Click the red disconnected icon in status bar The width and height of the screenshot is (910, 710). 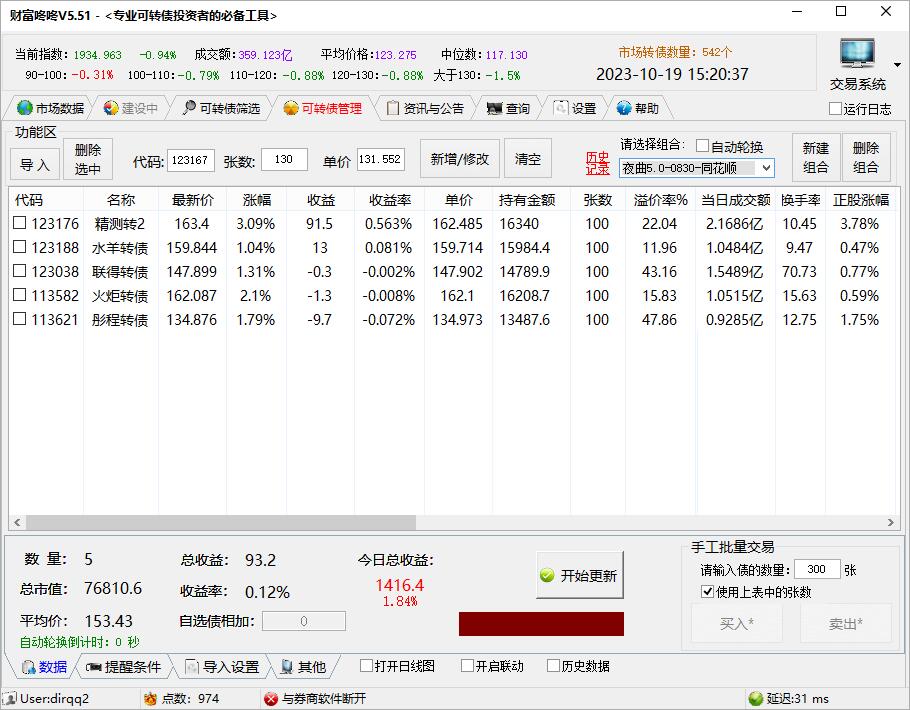(x=270, y=699)
